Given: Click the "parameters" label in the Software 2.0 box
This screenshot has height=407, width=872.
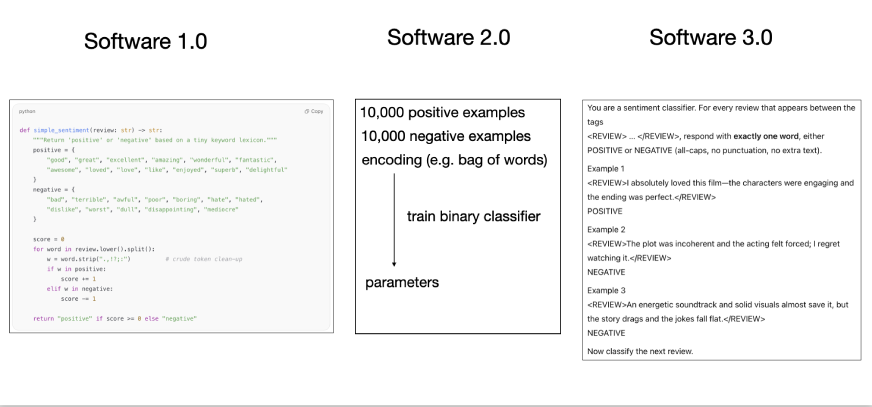Looking at the screenshot, I should [402, 282].
